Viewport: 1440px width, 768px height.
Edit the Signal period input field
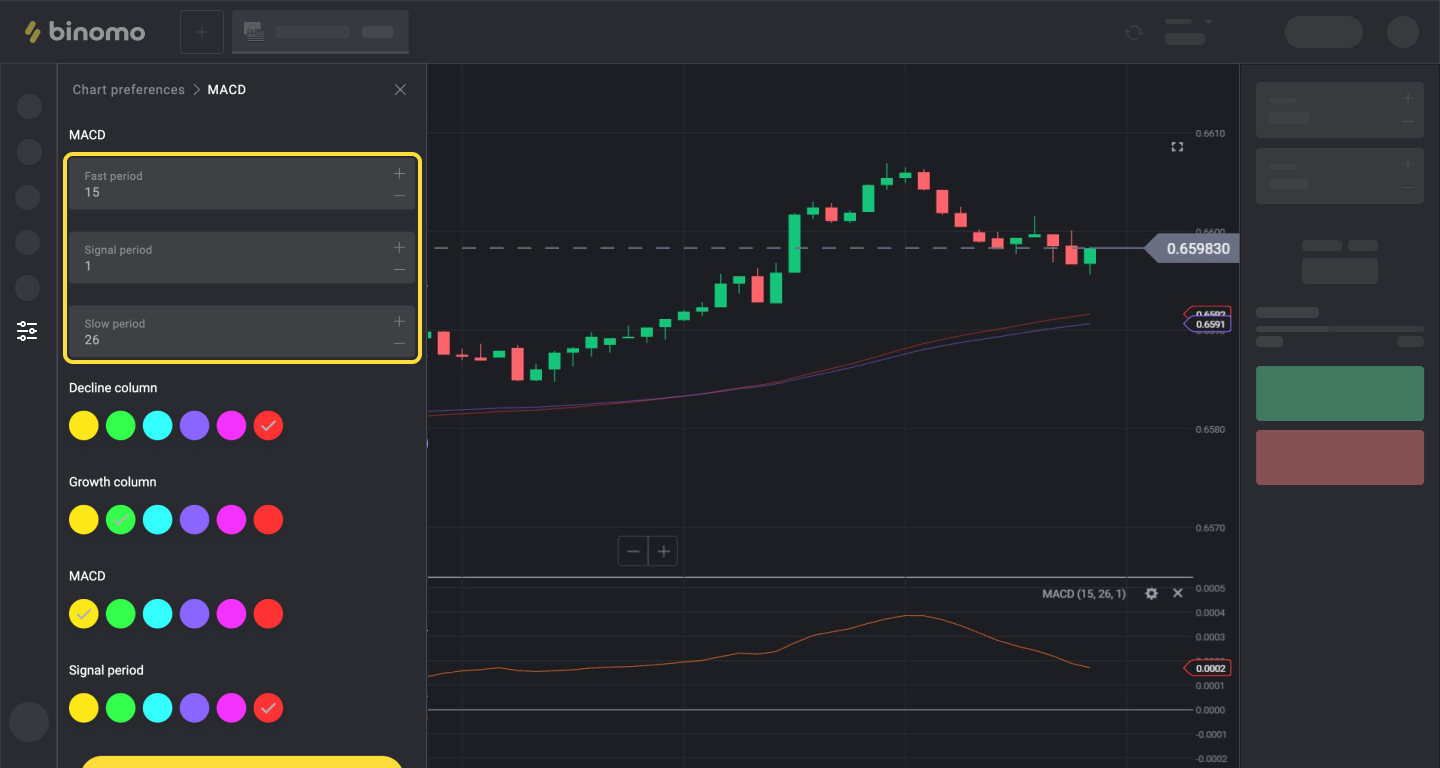242,258
